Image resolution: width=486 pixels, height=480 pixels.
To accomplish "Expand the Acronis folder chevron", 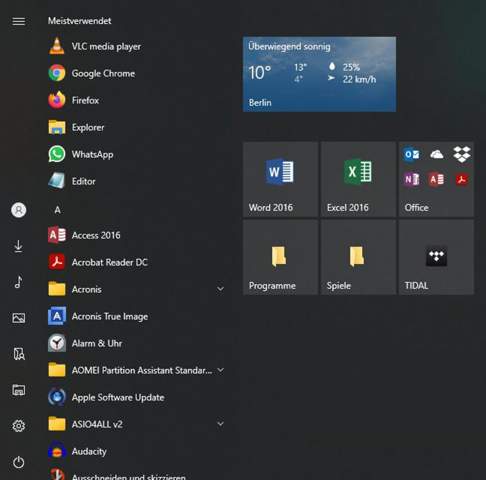I will click(220, 289).
